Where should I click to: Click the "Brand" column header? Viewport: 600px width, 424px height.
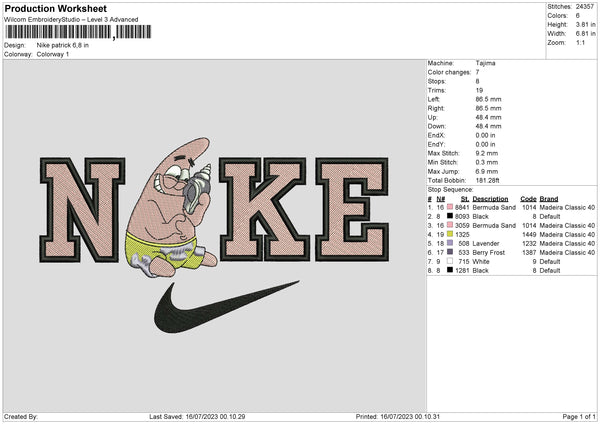pyautogui.click(x=549, y=199)
